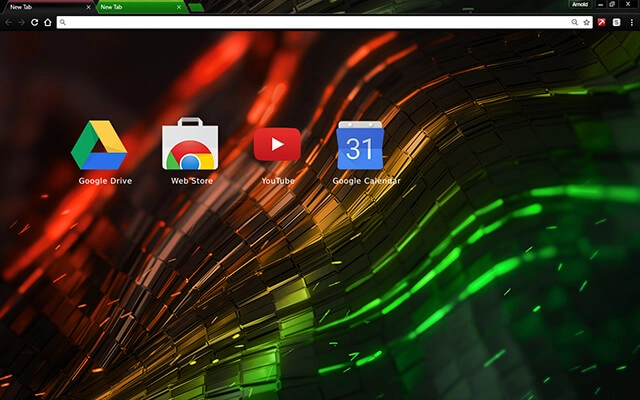Bookmark this page with the star
Screen dimensions: 640x400
click(587, 22)
